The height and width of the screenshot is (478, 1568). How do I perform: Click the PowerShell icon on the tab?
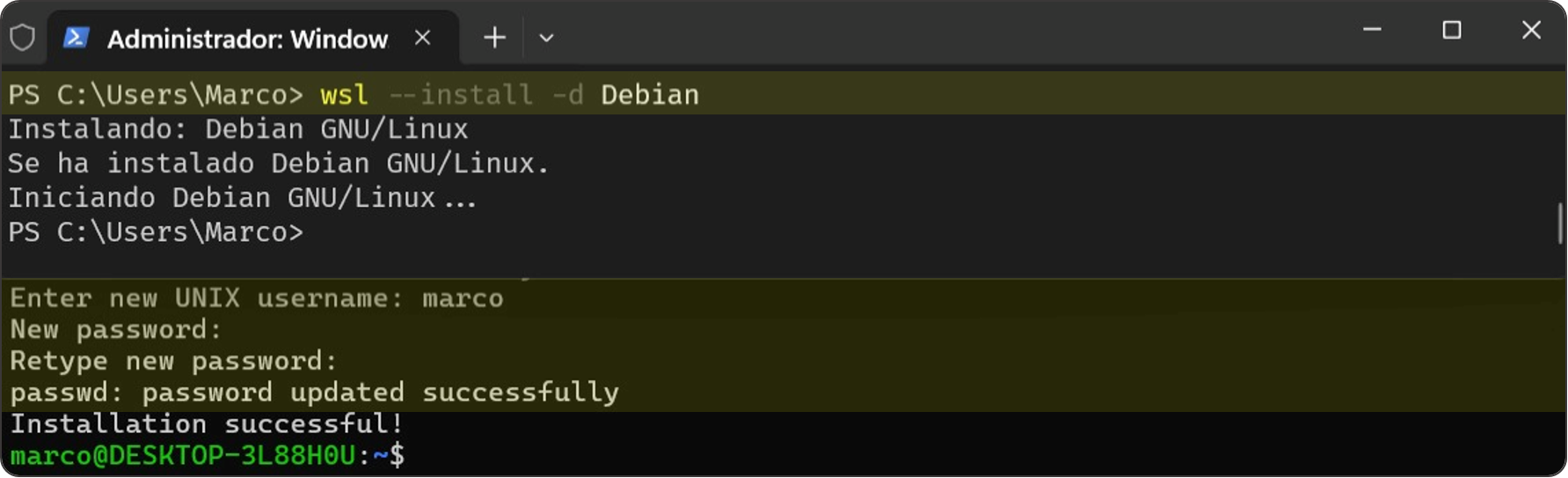point(77,38)
